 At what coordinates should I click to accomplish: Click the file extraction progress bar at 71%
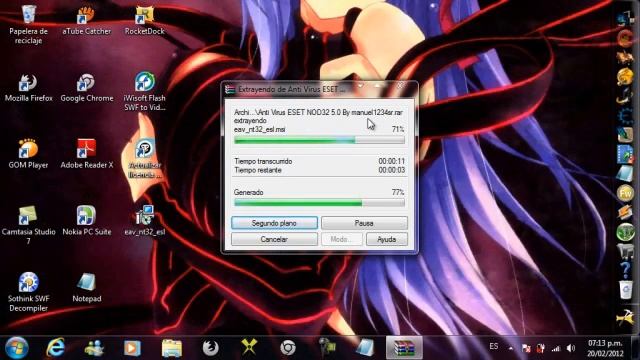319,140
